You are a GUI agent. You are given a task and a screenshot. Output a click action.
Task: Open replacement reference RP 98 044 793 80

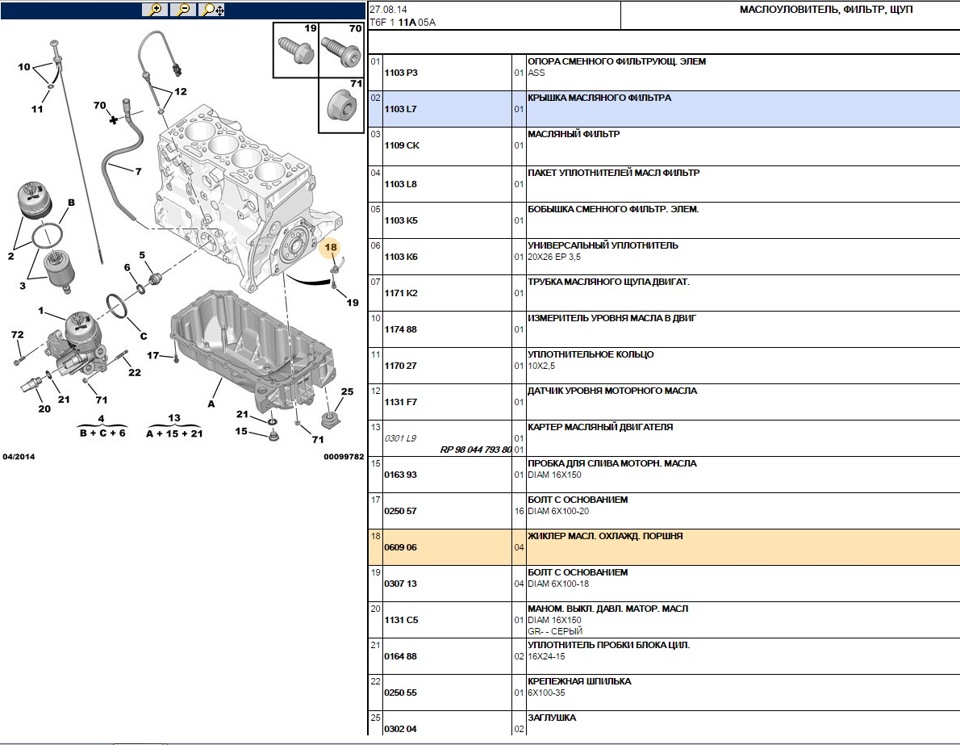point(476,449)
